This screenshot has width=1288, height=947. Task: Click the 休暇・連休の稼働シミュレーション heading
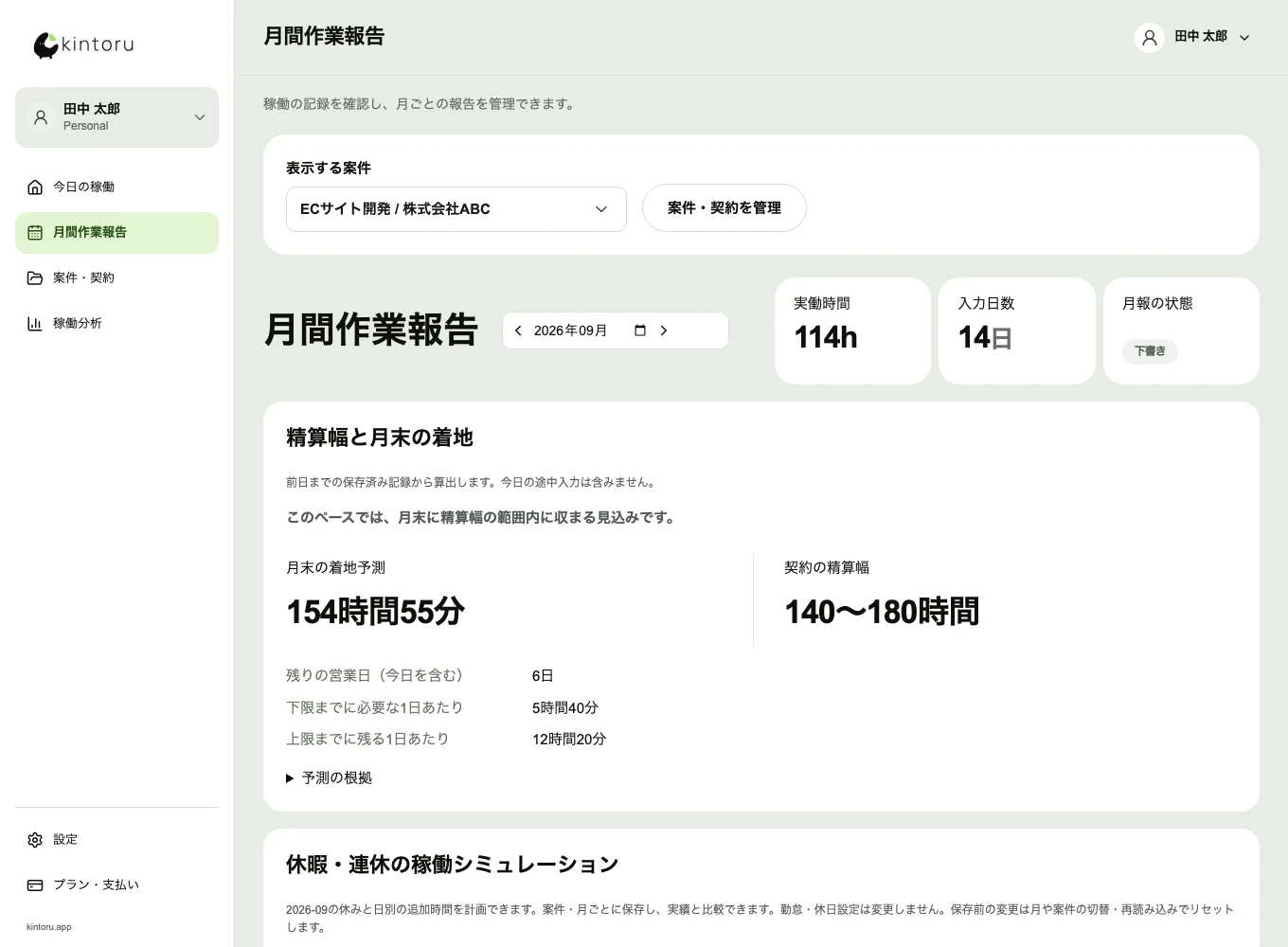(453, 865)
